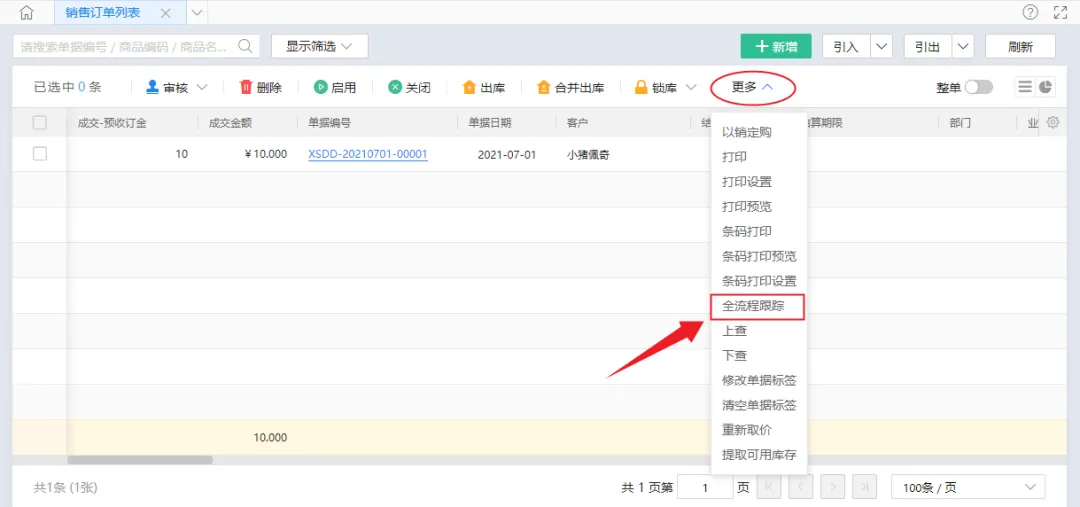This screenshot has width=1080, height=507.
Task: Go to next page icon
Action: tap(832, 487)
